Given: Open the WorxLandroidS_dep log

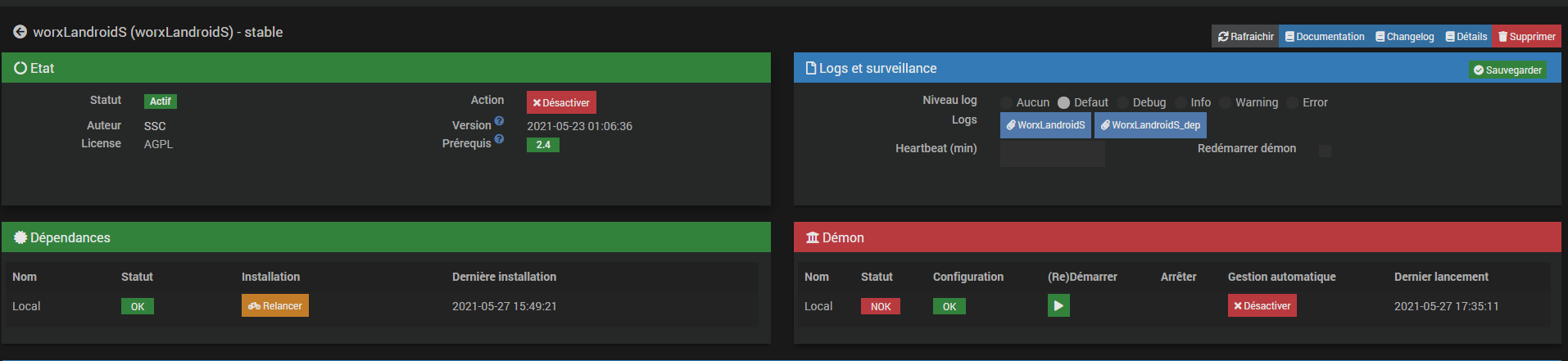Looking at the screenshot, I should (1150, 125).
